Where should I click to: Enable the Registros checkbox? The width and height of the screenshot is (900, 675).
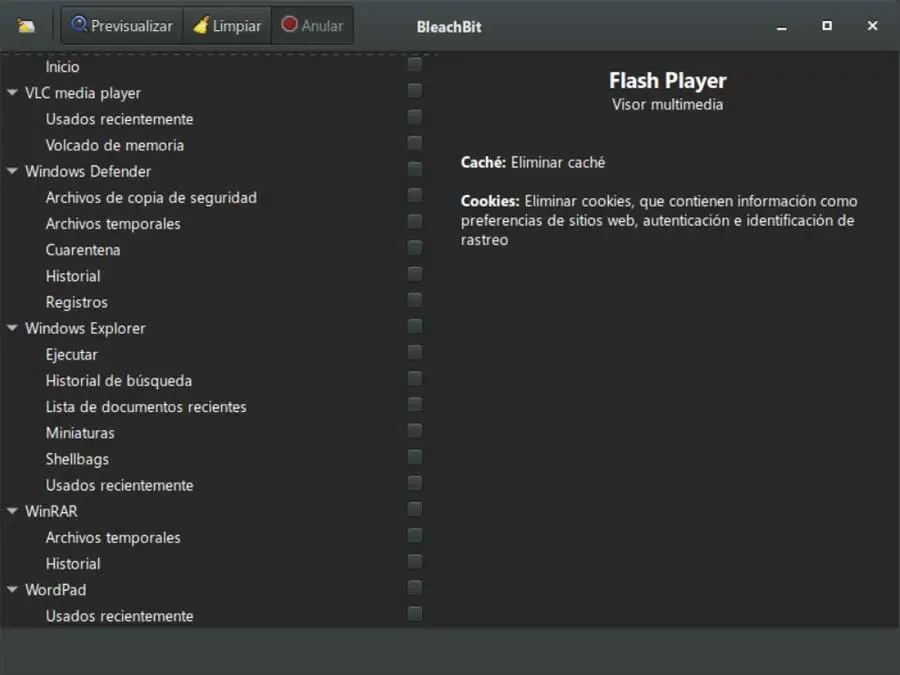(414, 300)
